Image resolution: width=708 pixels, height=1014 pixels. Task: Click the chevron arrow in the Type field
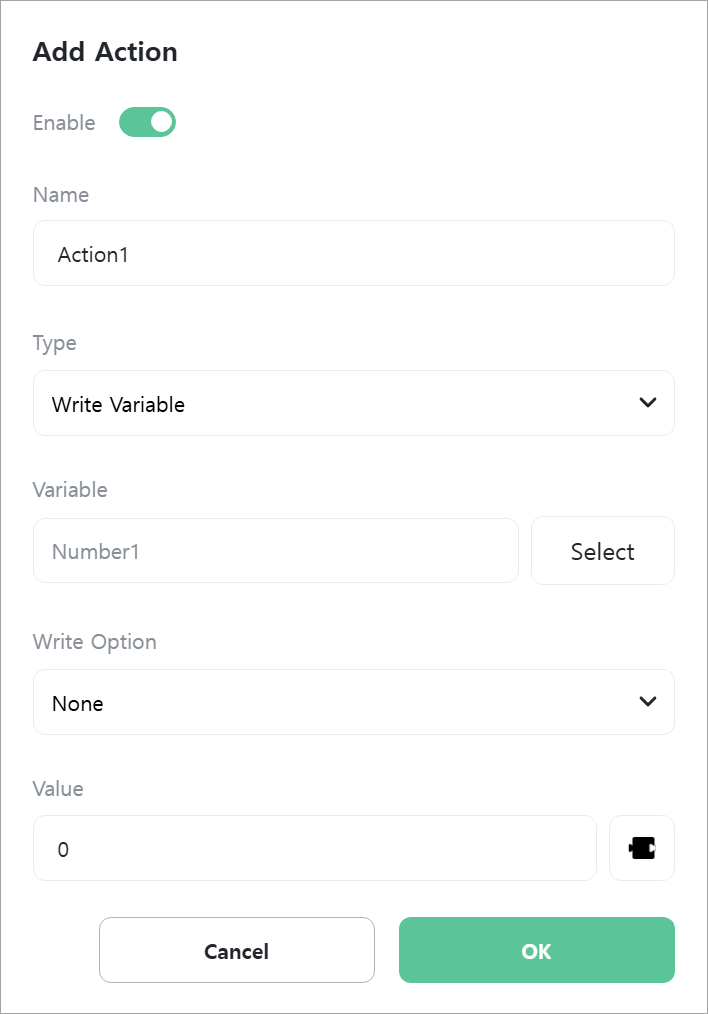point(648,402)
